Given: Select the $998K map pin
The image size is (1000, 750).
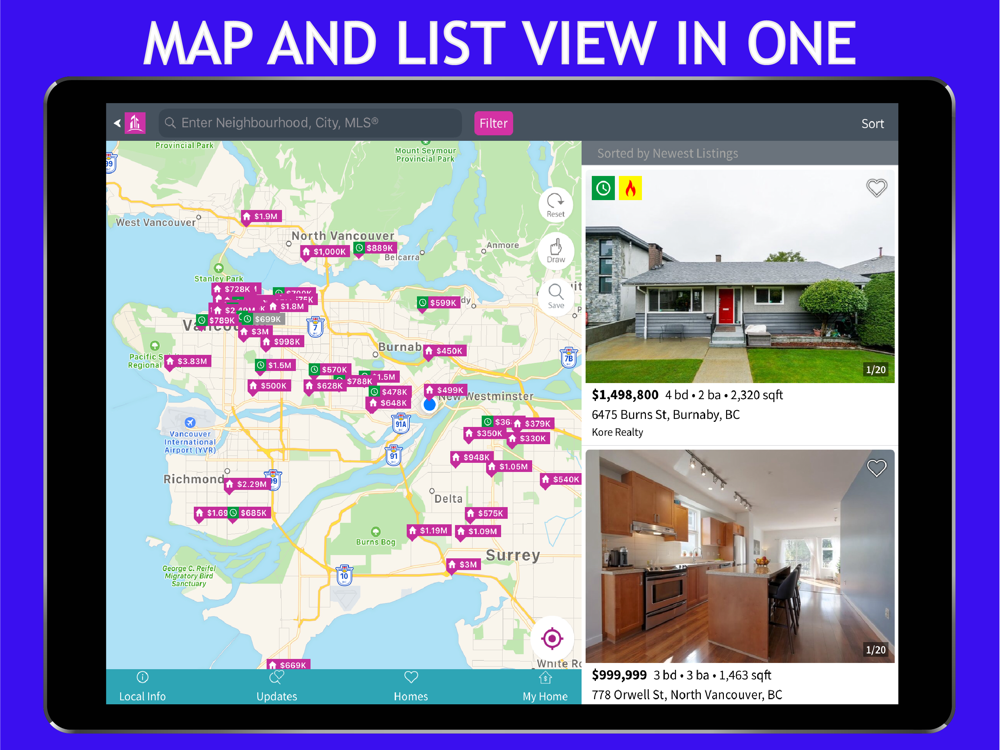Looking at the screenshot, I should (282, 342).
